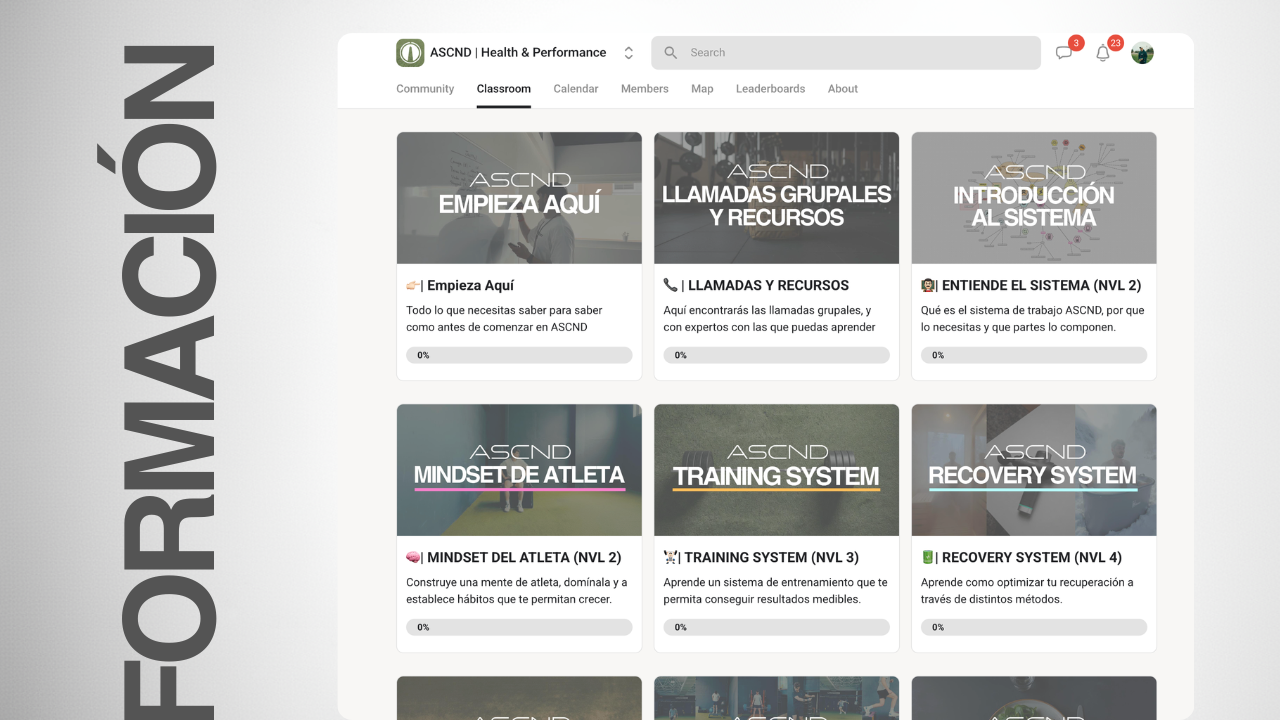Select the Classroom tab
This screenshot has width=1280, height=720.
point(504,89)
